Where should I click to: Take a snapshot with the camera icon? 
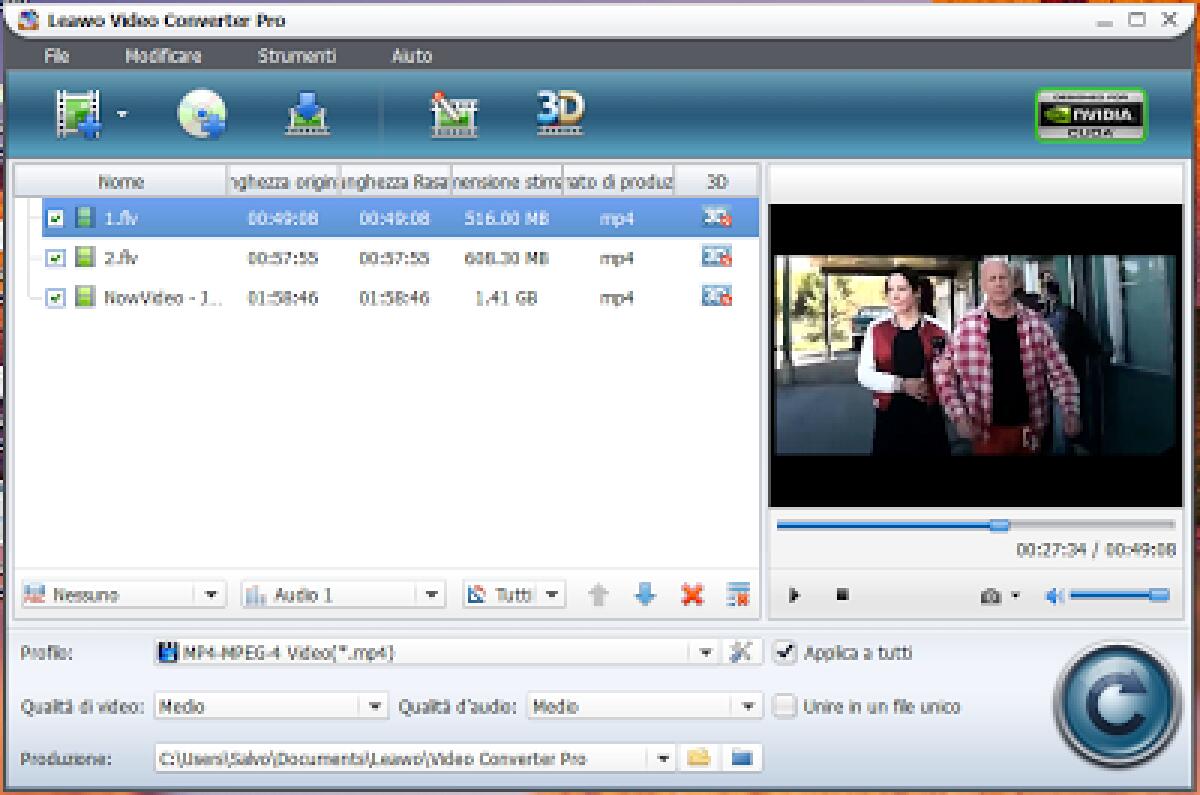[x=988, y=594]
